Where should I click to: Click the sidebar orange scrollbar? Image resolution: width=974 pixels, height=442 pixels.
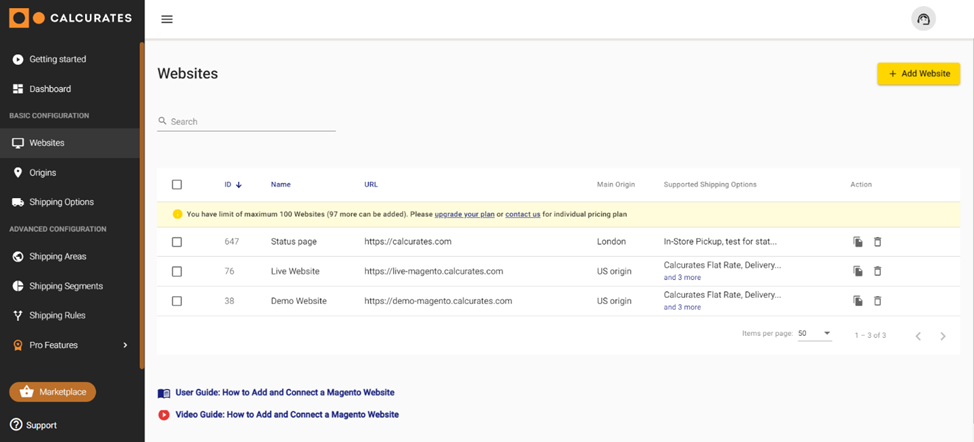pos(142,205)
